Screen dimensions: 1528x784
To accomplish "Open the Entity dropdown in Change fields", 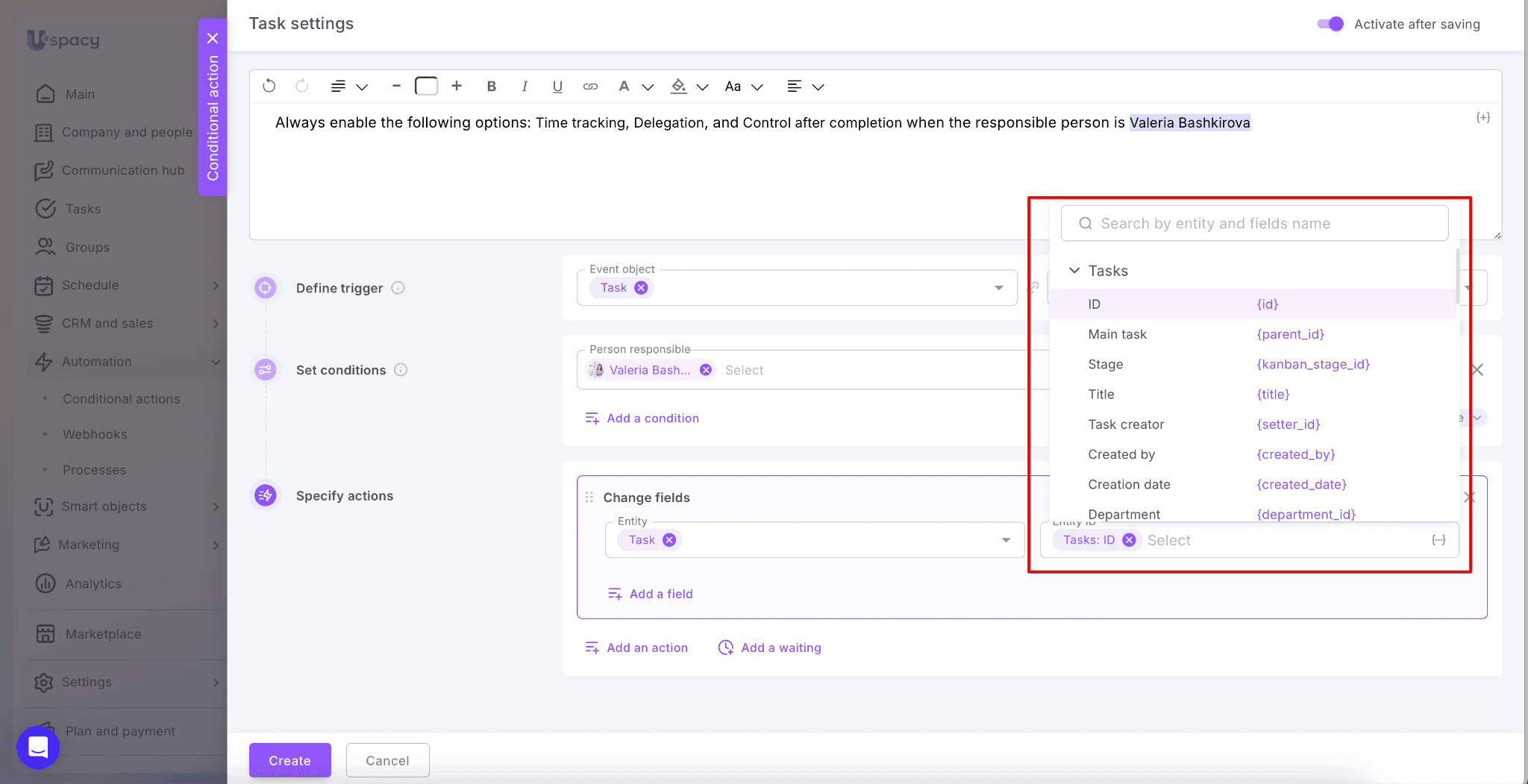I will tap(1006, 540).
